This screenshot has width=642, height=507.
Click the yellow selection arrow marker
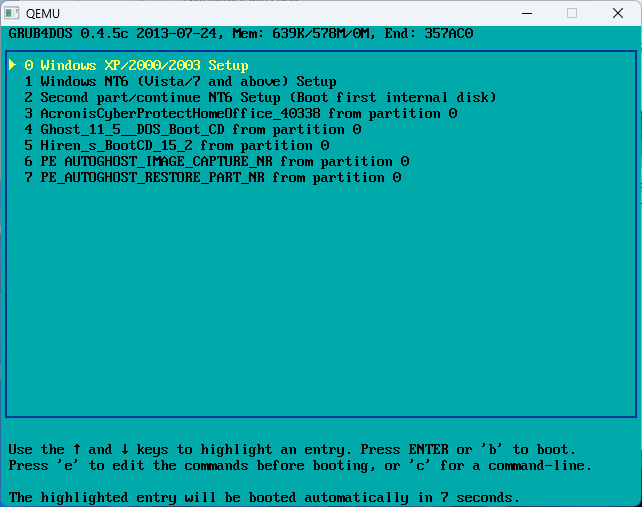tap(12, 65)
